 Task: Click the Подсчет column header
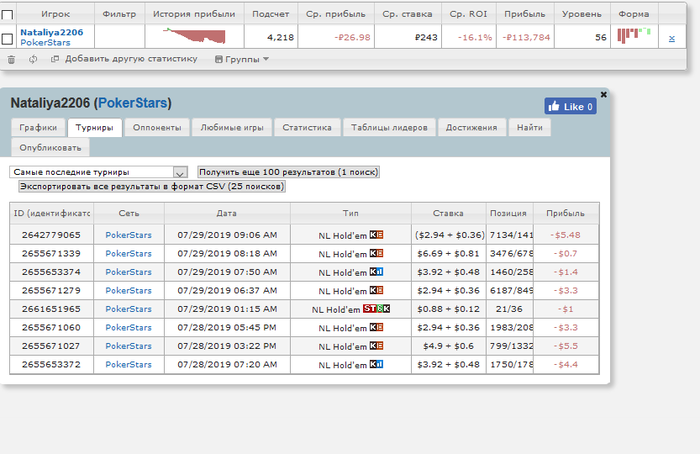[271, 14]
